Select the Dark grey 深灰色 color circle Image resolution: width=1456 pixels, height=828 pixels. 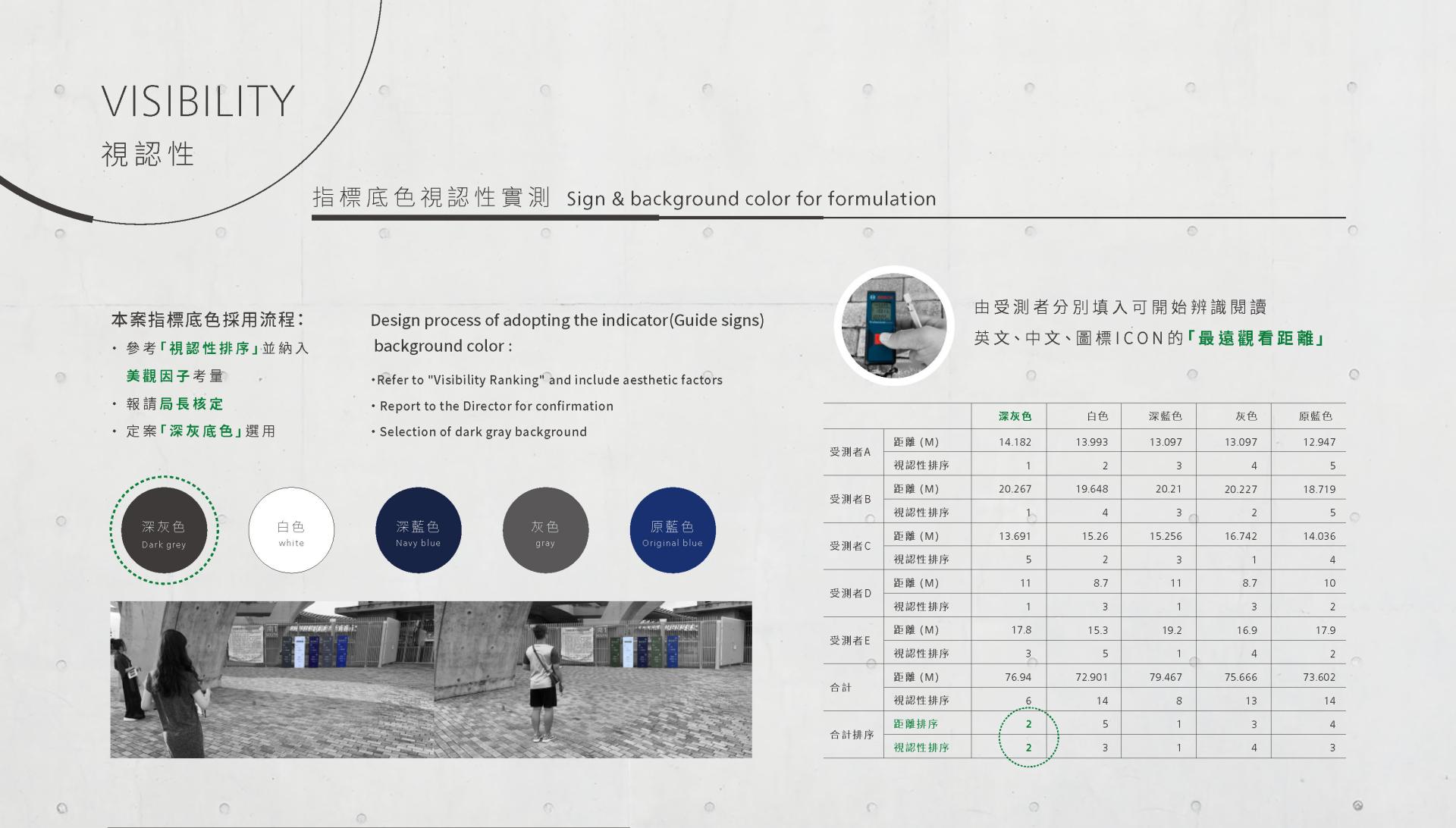coord(164,530)
